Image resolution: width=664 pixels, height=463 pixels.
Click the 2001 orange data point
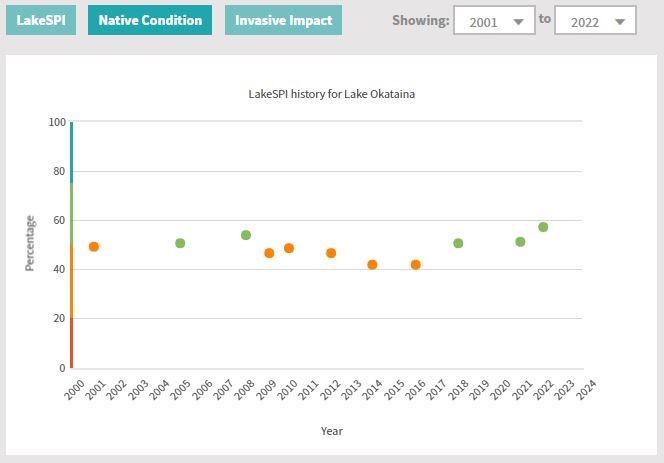pos(94,247)
